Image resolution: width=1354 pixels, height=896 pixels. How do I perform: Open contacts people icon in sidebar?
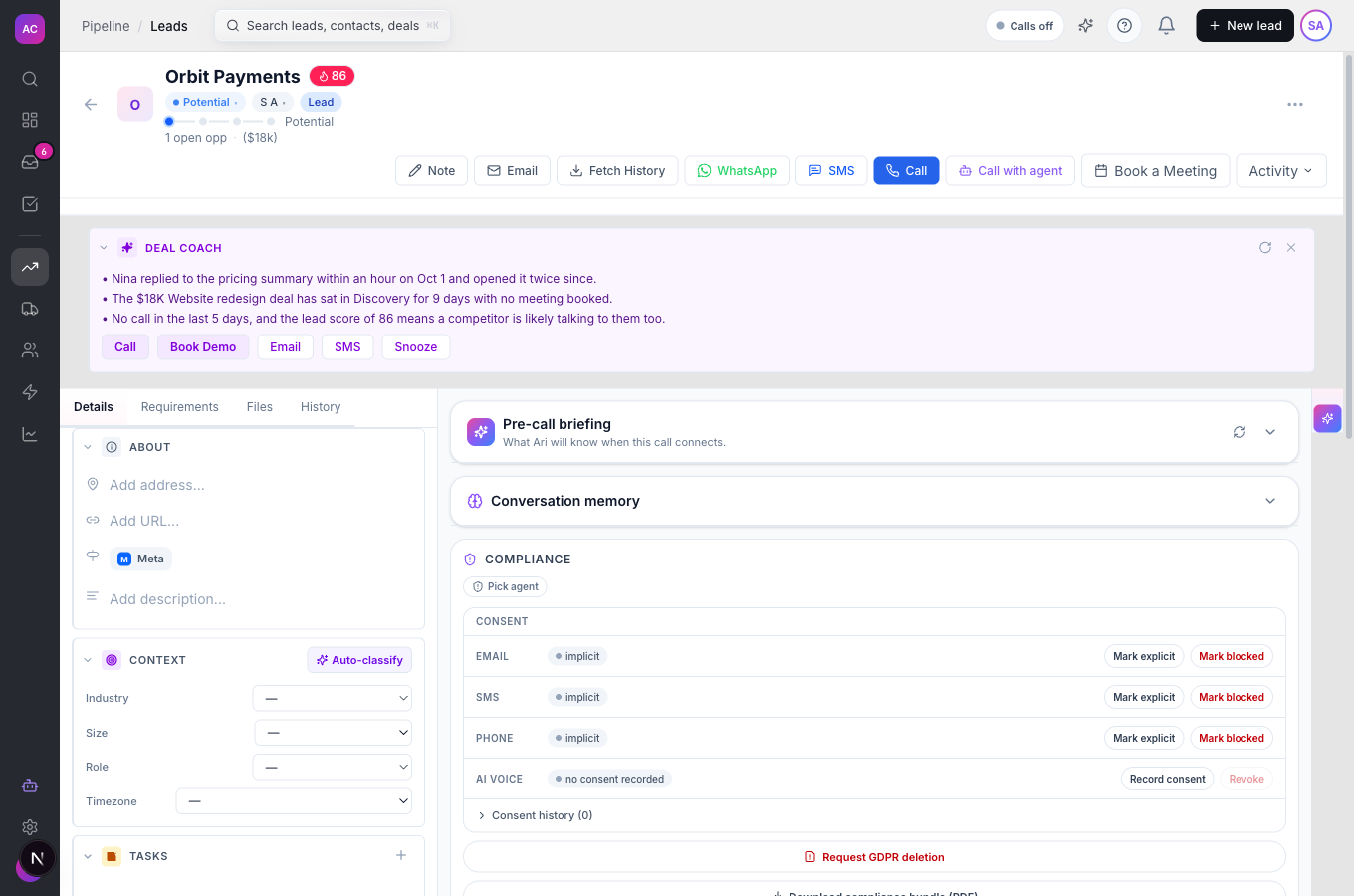pyautogui.click(x=30, y=350)
